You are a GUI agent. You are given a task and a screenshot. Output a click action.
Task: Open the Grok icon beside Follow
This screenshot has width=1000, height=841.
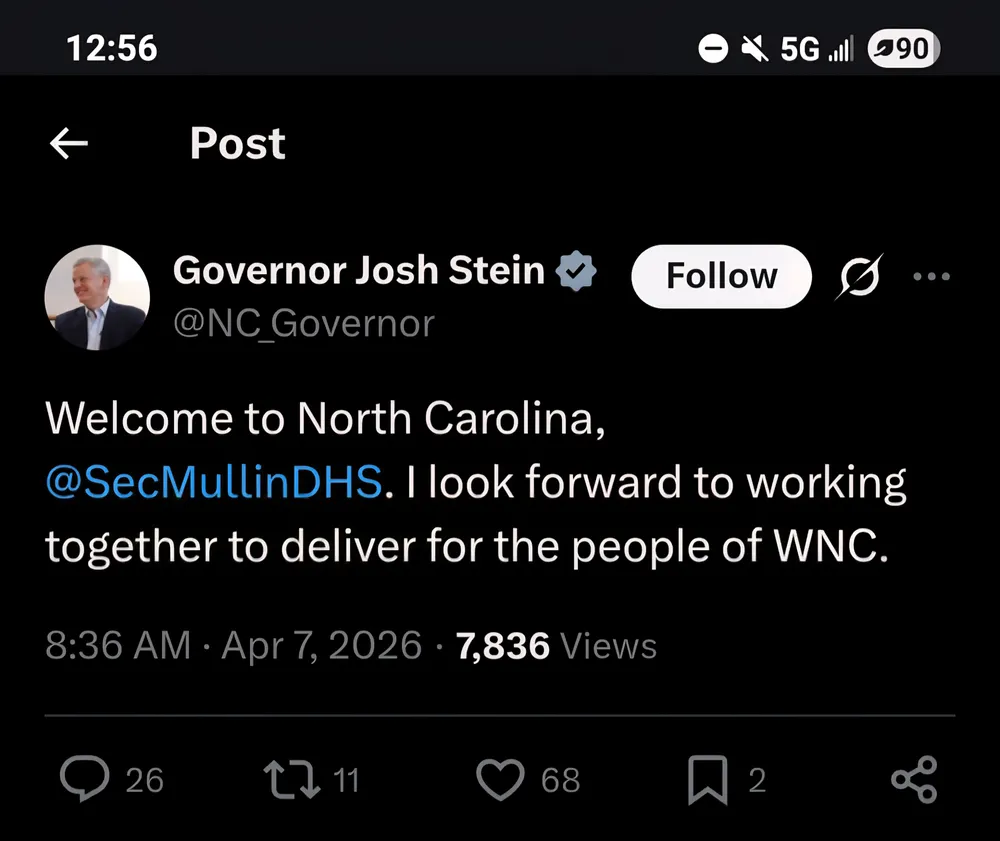coord(859,277)
